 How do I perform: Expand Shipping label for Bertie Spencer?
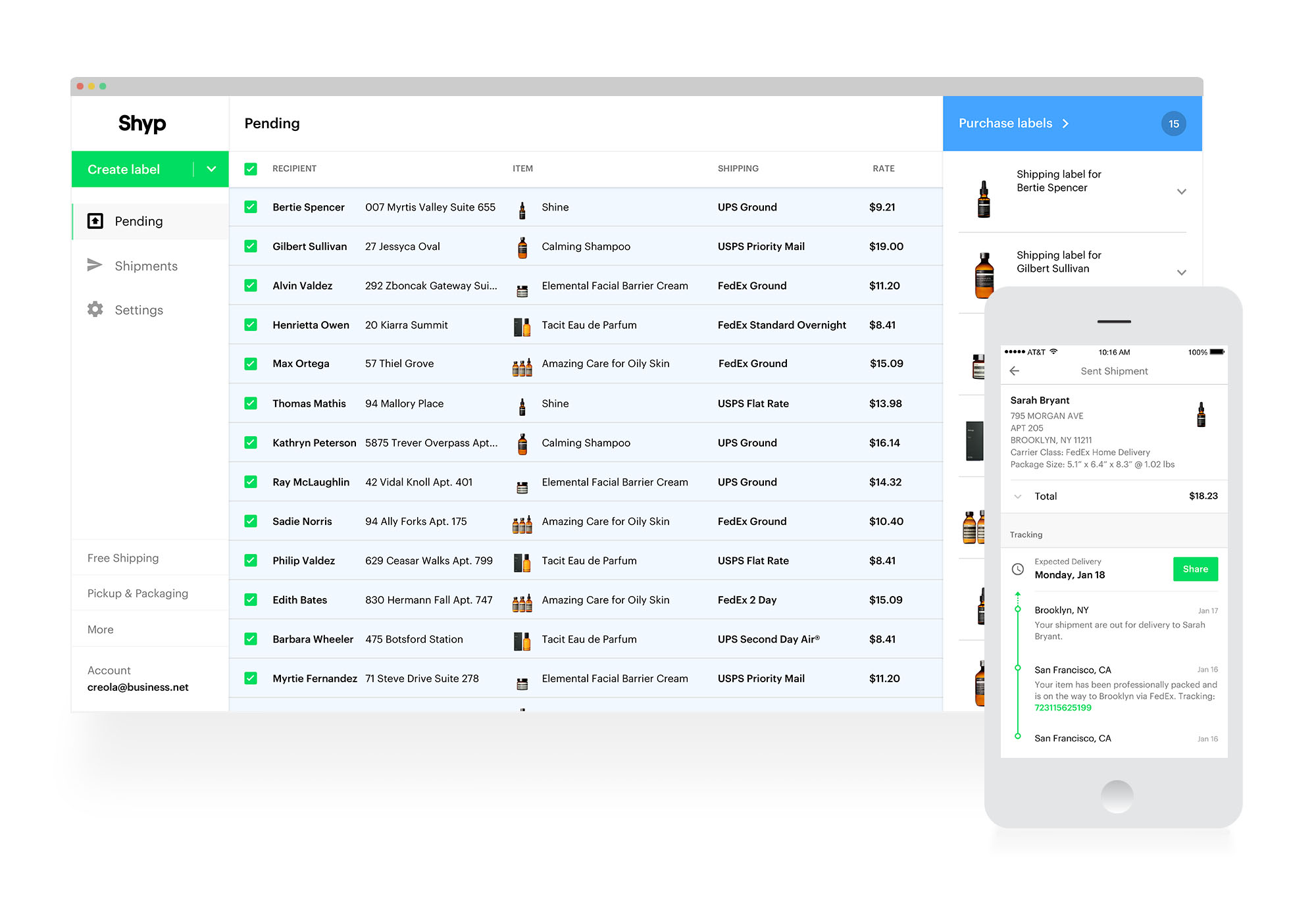pos(1181,191)
